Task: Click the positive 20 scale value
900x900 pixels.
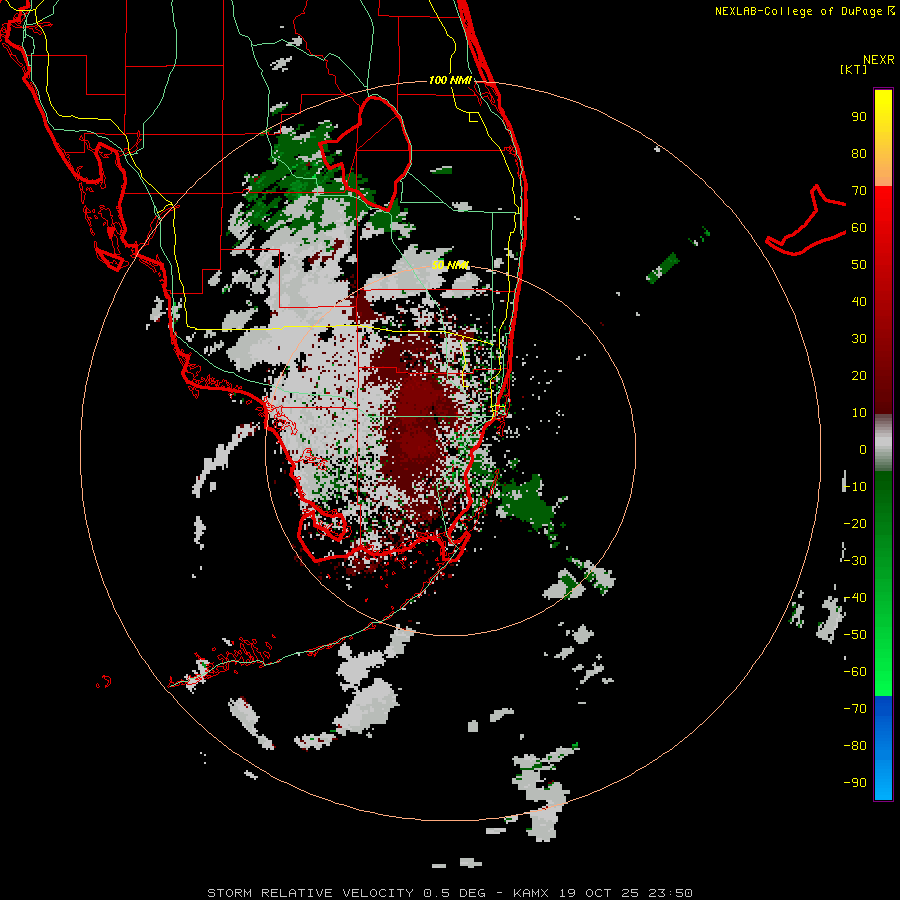Action: (x=859, y=376)
